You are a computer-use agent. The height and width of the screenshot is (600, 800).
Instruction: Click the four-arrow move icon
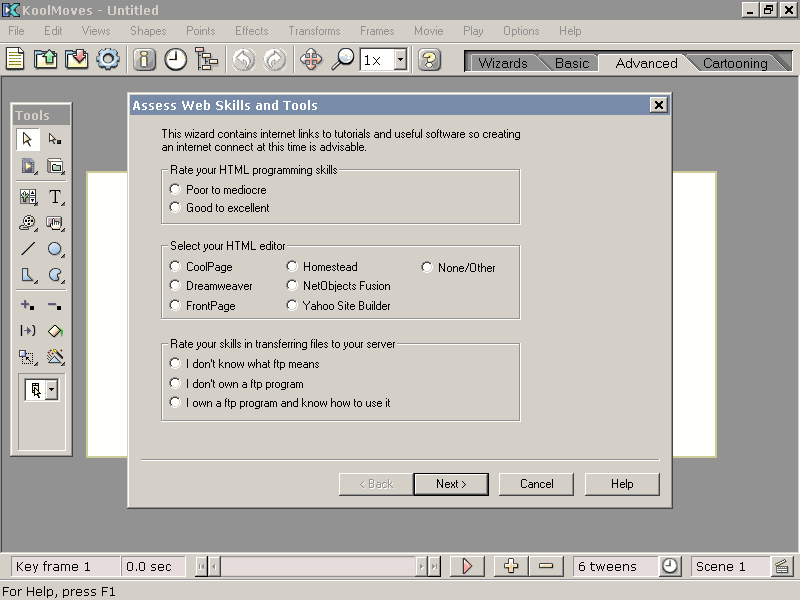pos(311,59)
